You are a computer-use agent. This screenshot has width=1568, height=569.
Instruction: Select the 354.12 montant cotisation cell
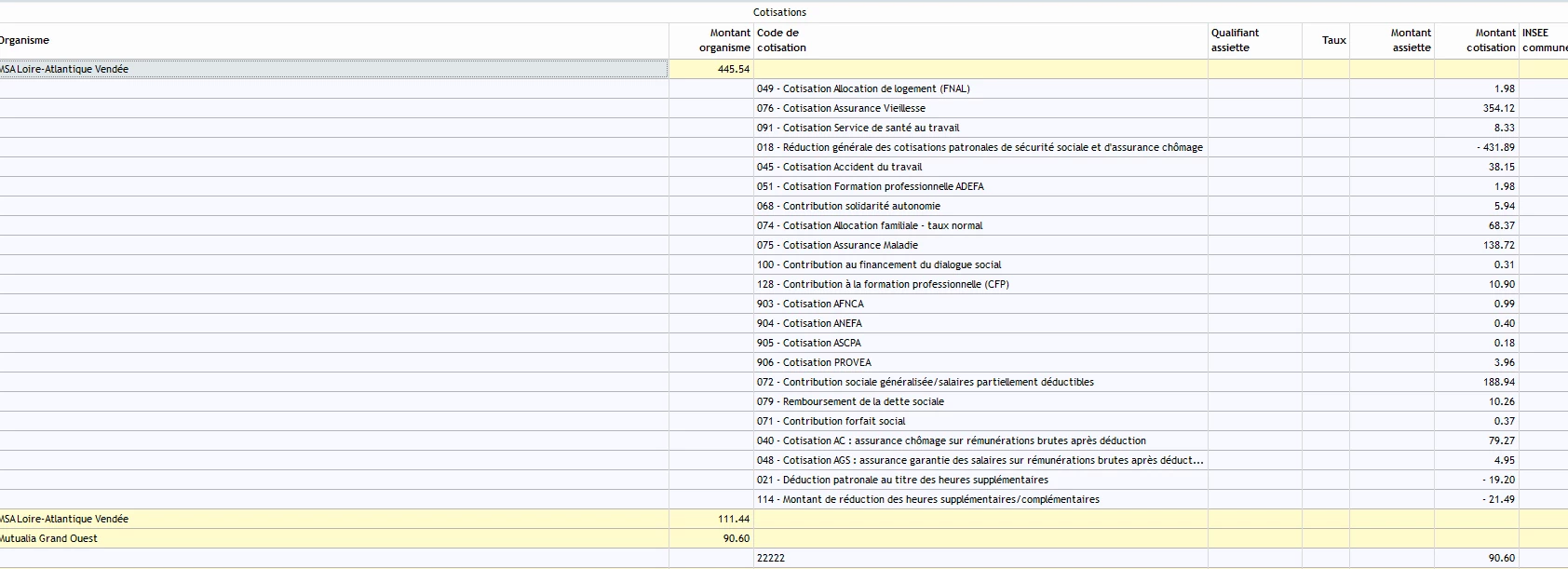(1498, 108)
